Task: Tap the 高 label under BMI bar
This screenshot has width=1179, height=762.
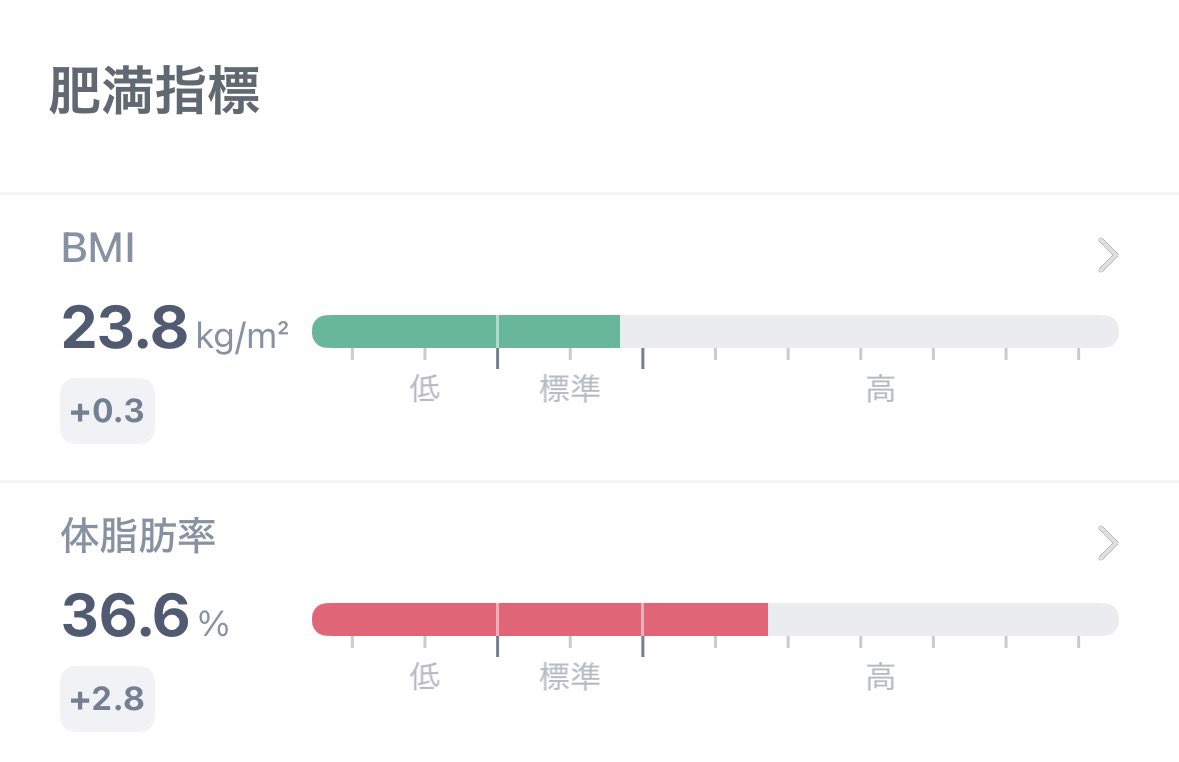Action: tap(880, 389)
